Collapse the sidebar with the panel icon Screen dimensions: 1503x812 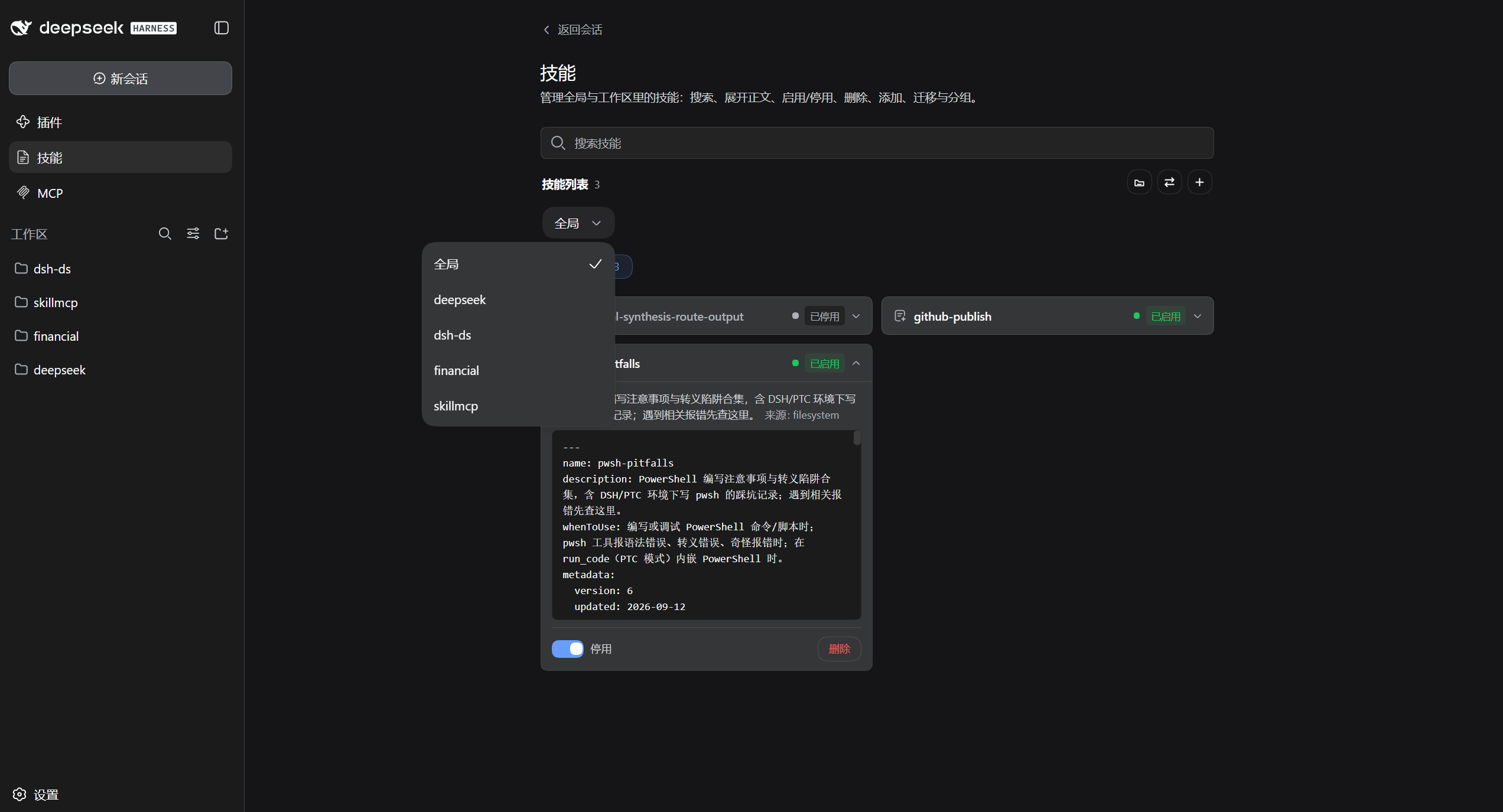pos(222,28)
